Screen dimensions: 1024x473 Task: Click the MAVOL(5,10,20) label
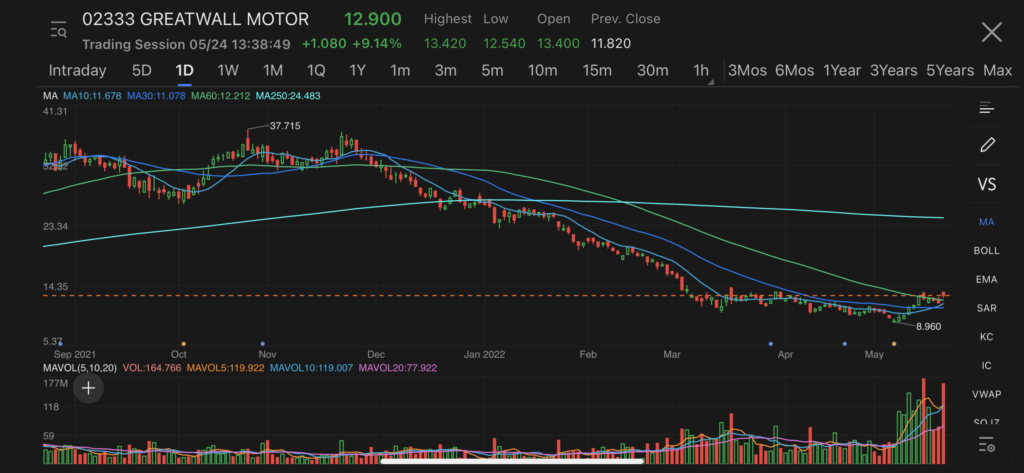pos(80,368)
